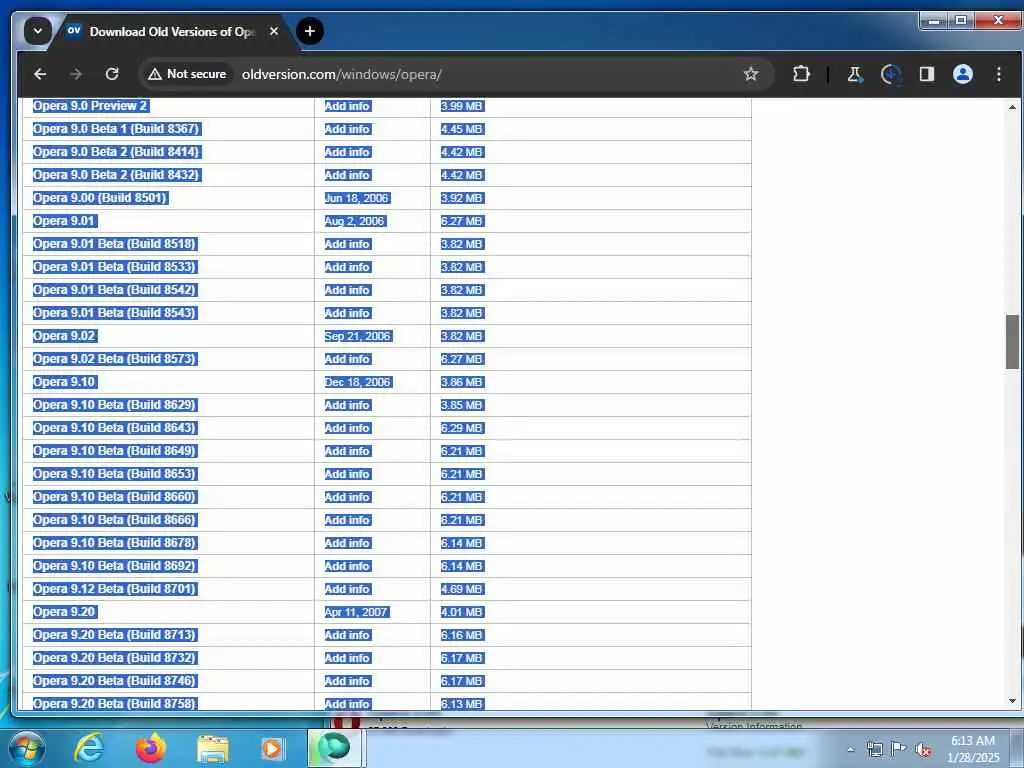This screenshot has height=768, width=1024.
Task: Open the Extensions puzzle icon
Action: coord(801,74)
